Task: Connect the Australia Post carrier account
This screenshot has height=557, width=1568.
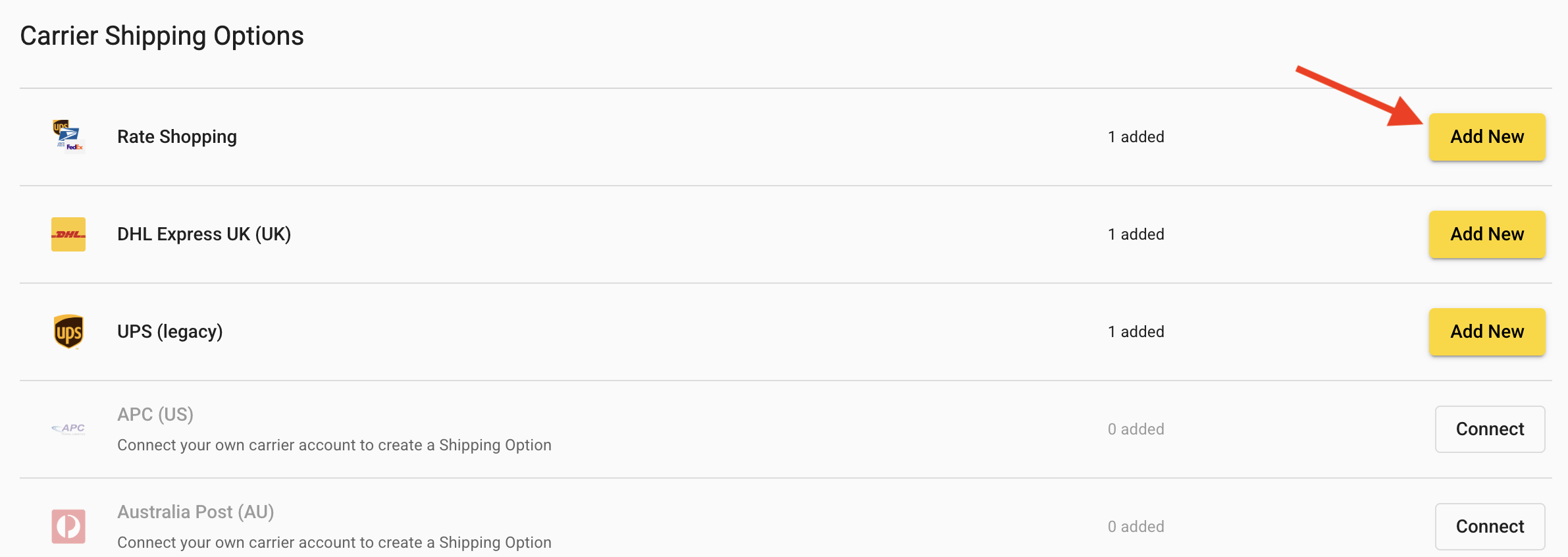Action: [1490, 527]
